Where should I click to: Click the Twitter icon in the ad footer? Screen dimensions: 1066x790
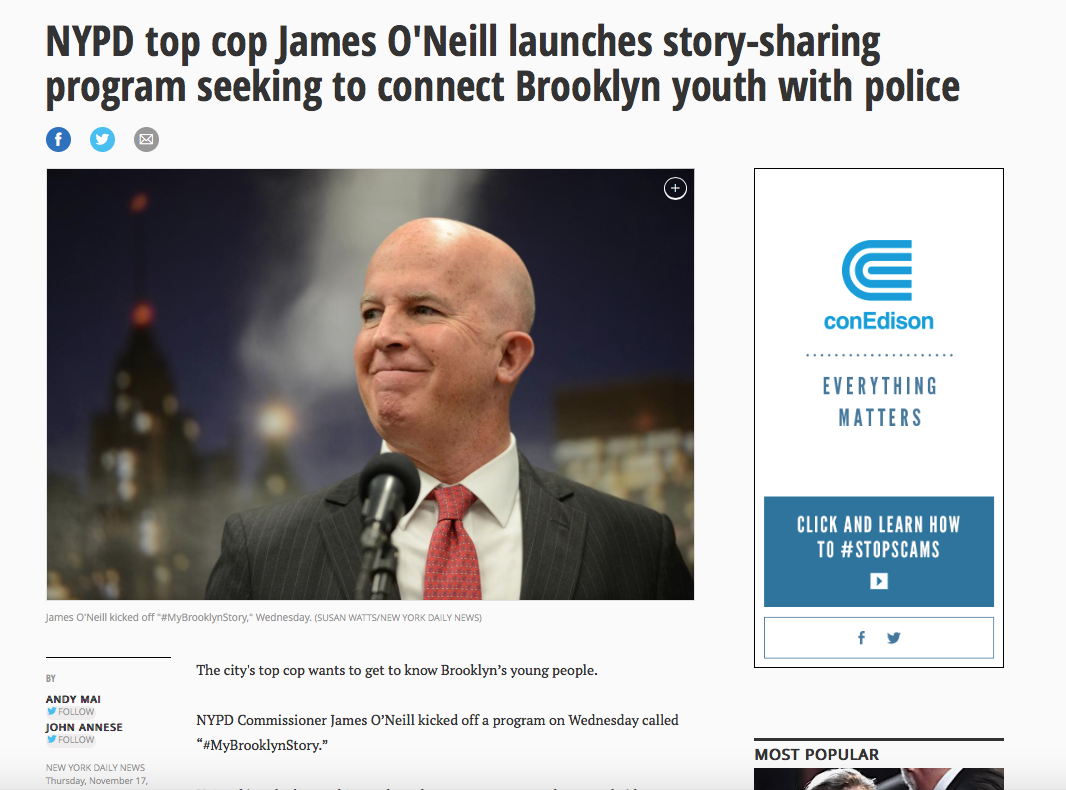coord(894,638)
